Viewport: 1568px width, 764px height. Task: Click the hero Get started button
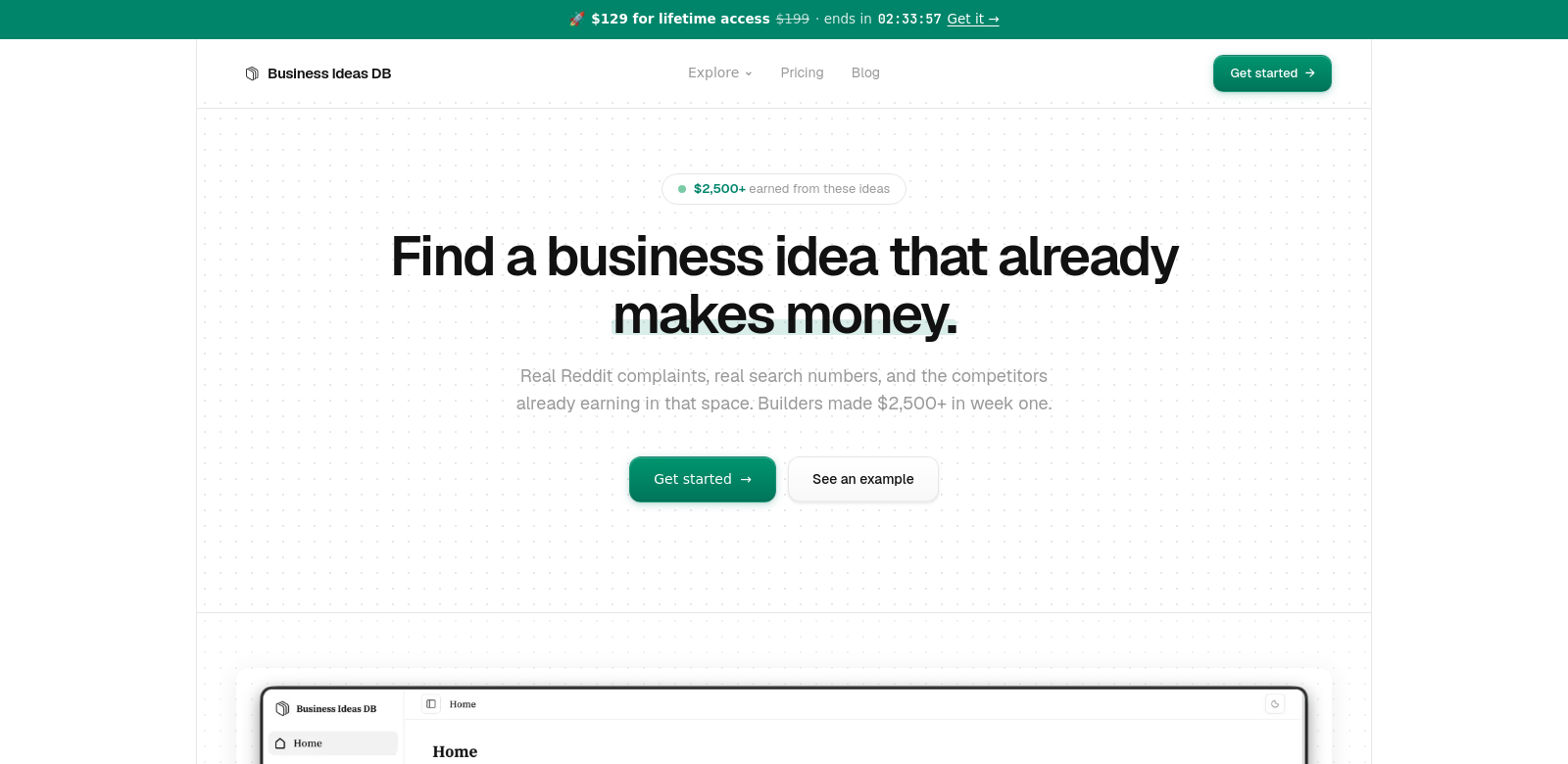pyautogui.click(x=703, y=479)
